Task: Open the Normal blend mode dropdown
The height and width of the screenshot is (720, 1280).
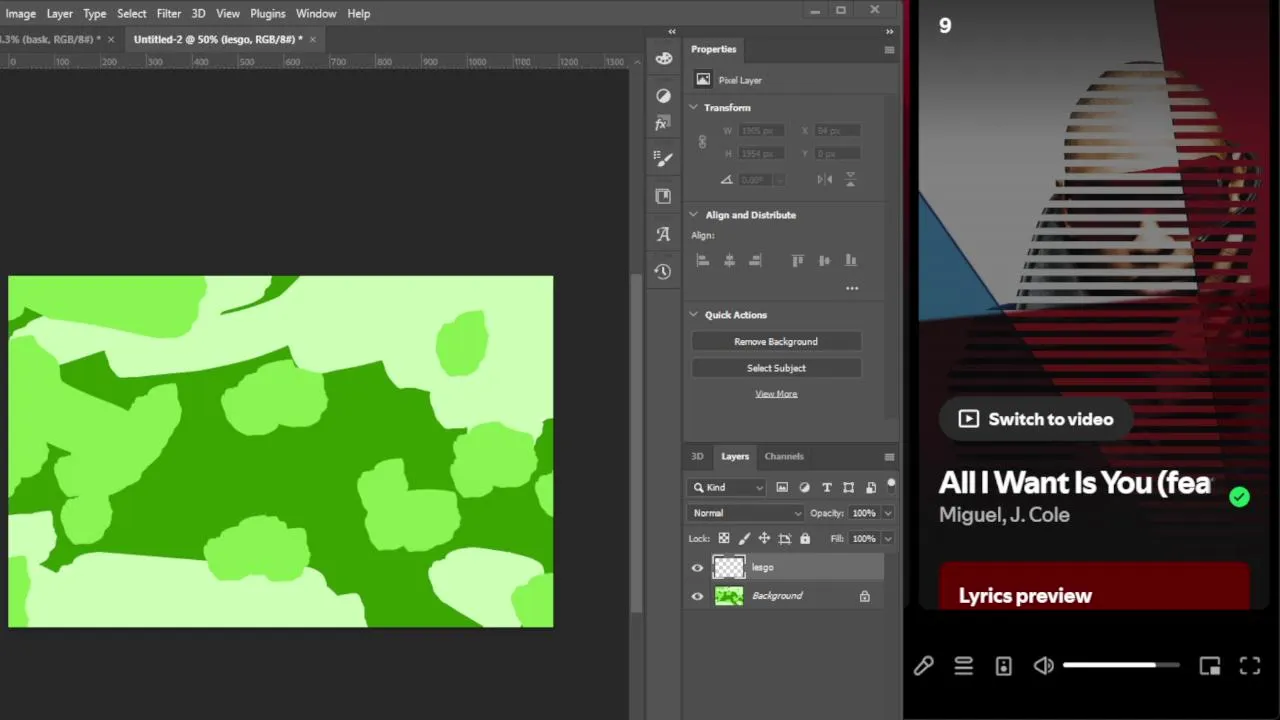Action: pos(746,513)
